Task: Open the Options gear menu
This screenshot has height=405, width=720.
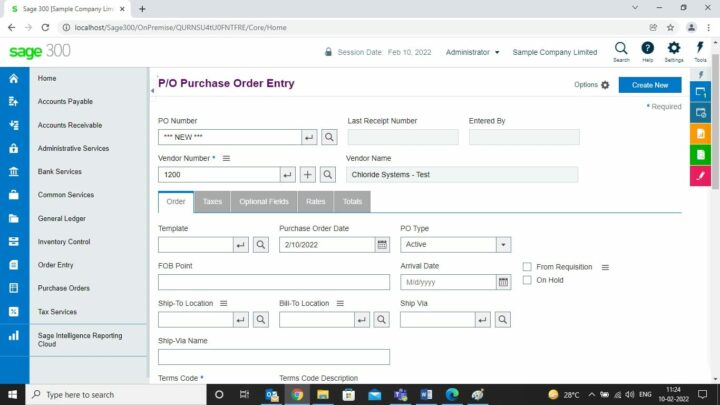Action: pyautogui.click(x=592, y=85)
